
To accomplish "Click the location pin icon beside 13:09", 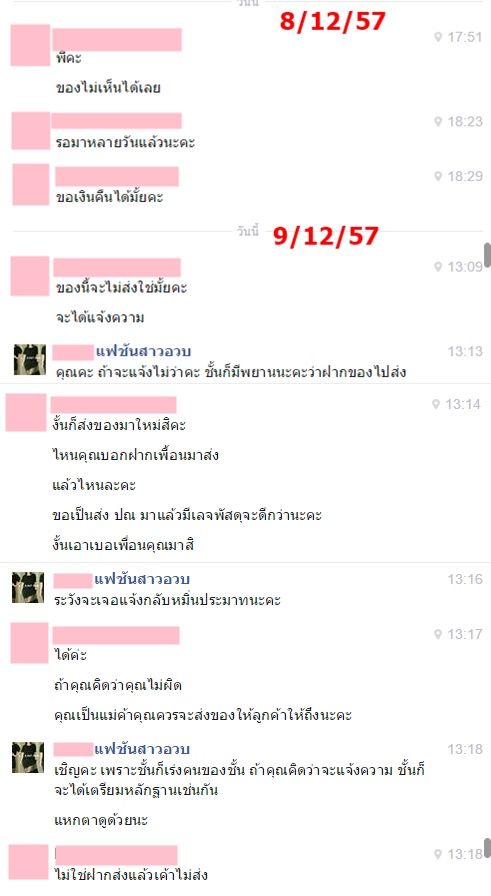I will click(x=438, y=267).
